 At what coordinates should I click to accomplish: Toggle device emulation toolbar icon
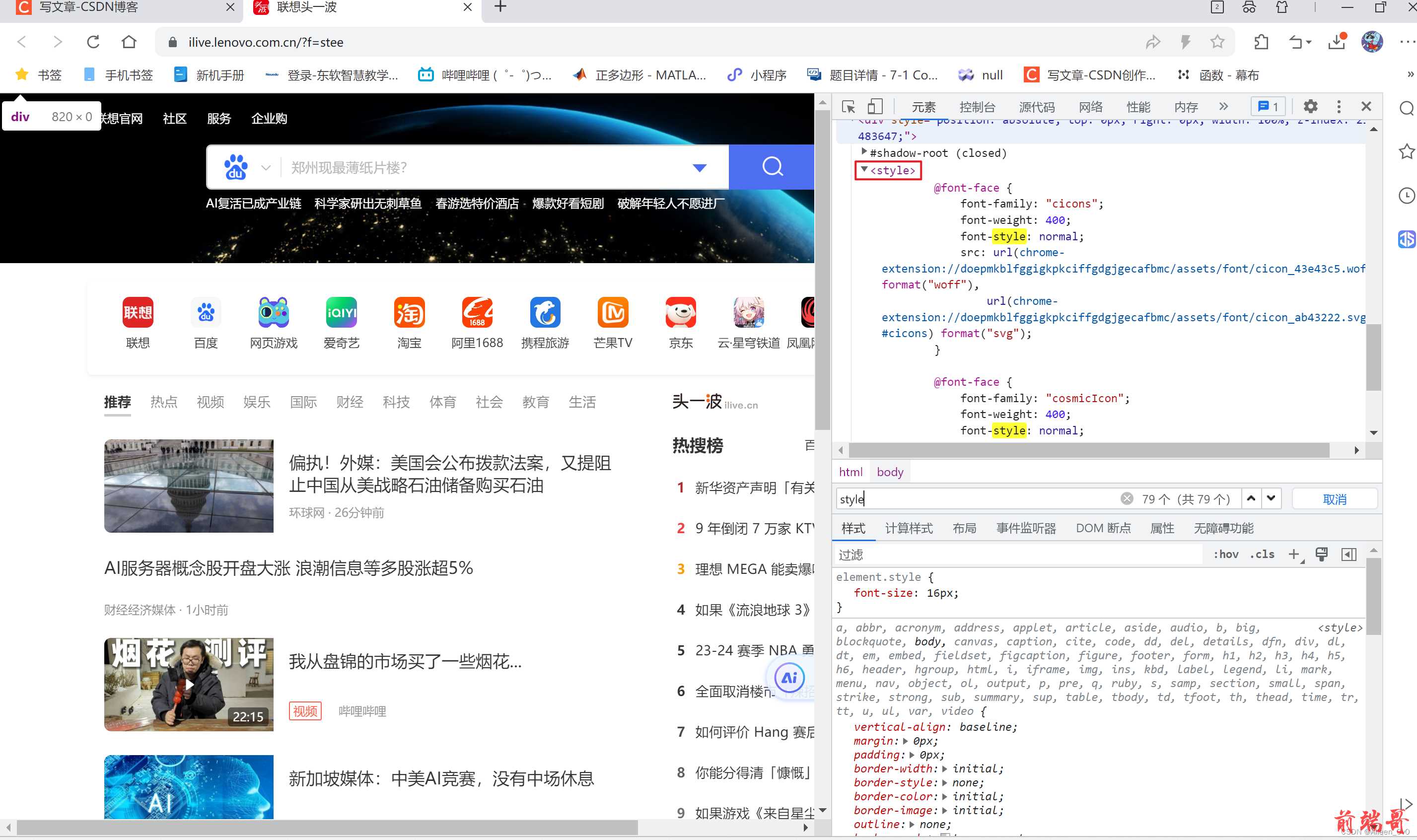point(875,106)
